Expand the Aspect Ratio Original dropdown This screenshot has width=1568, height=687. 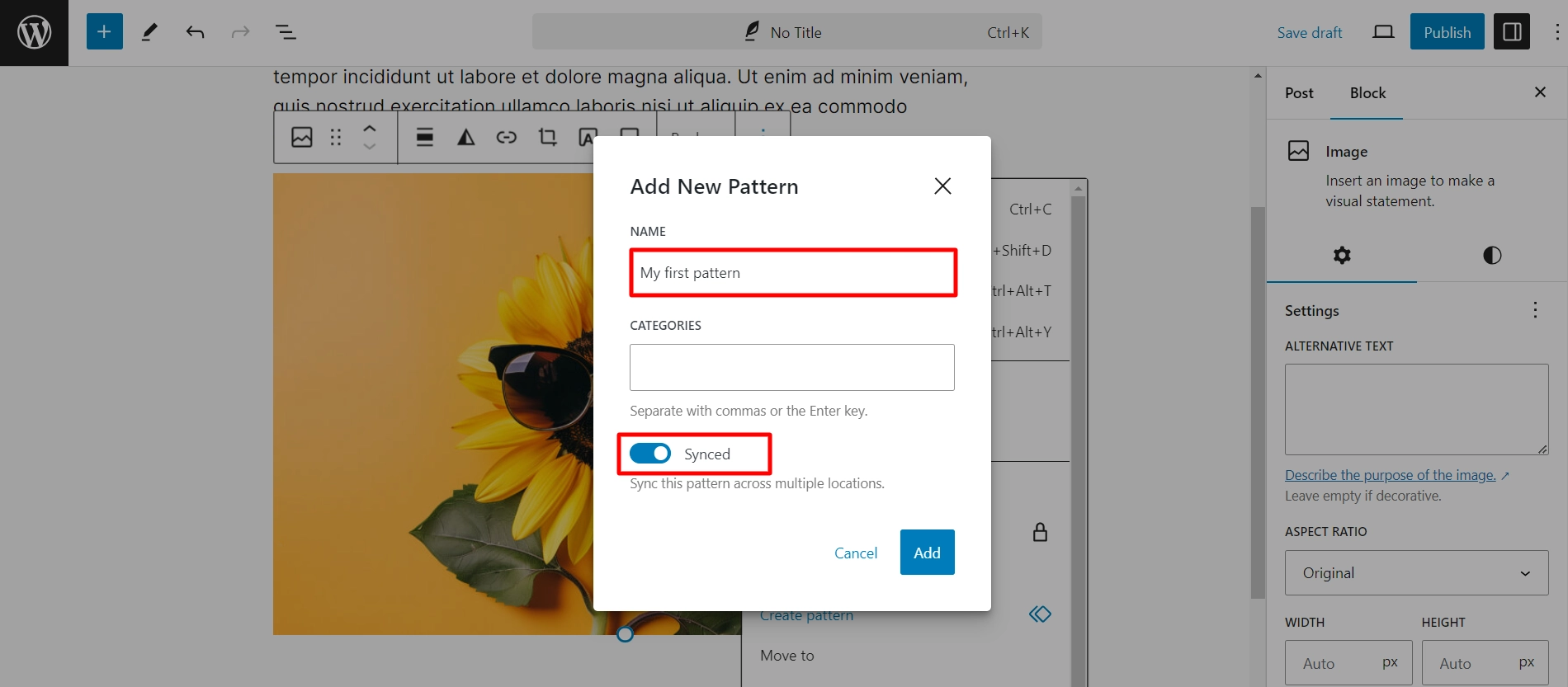(1416, 573)
